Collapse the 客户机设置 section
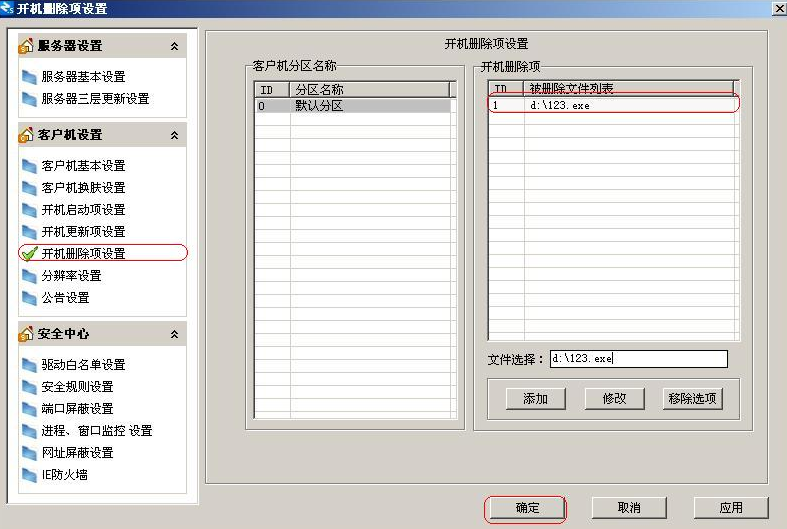Viewport: 787px width, 529px height. (x=174, y=135)
